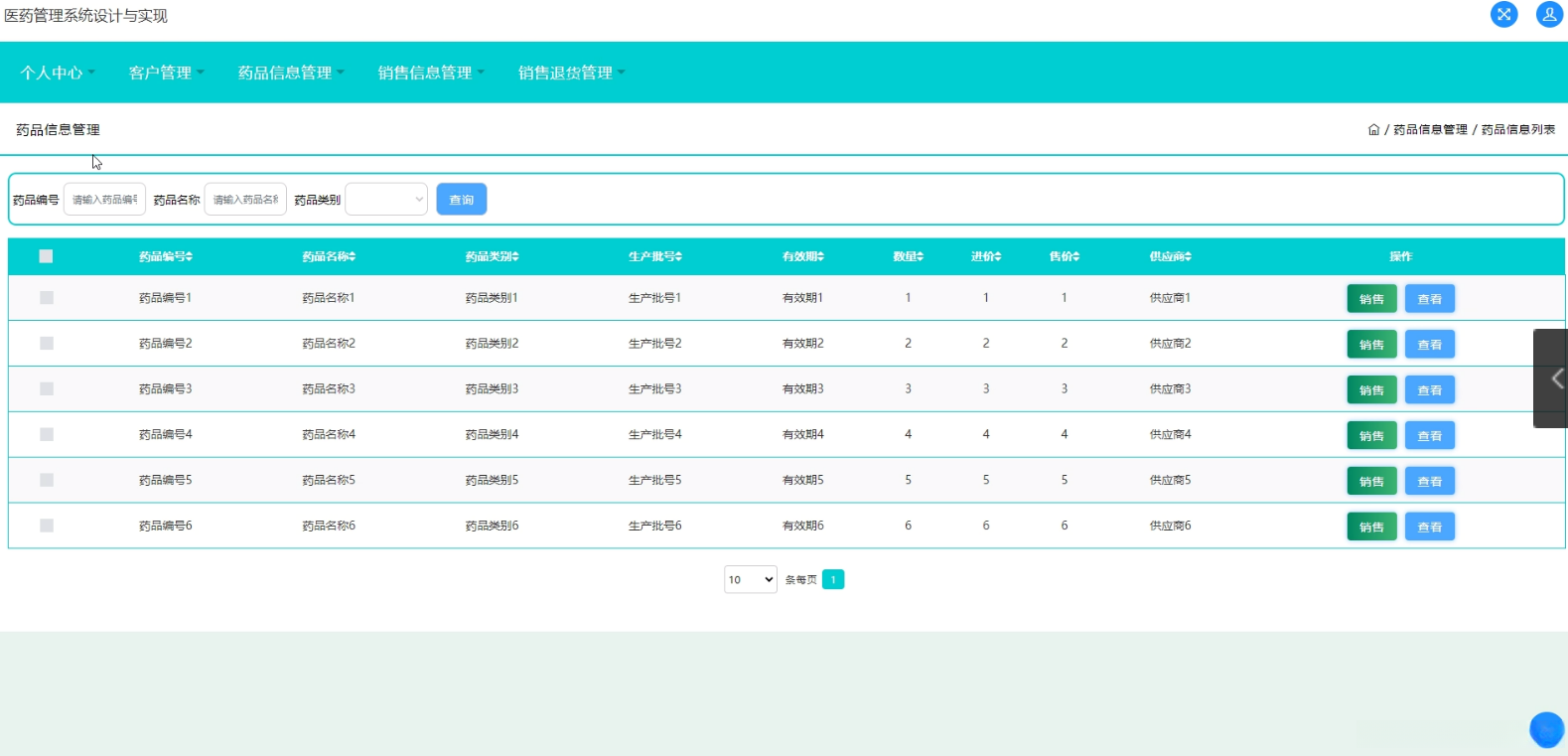The width and height of the screenshot is (1568, 756).
Task: Open the page size dropdown showing 10
Action: (751, 580)
